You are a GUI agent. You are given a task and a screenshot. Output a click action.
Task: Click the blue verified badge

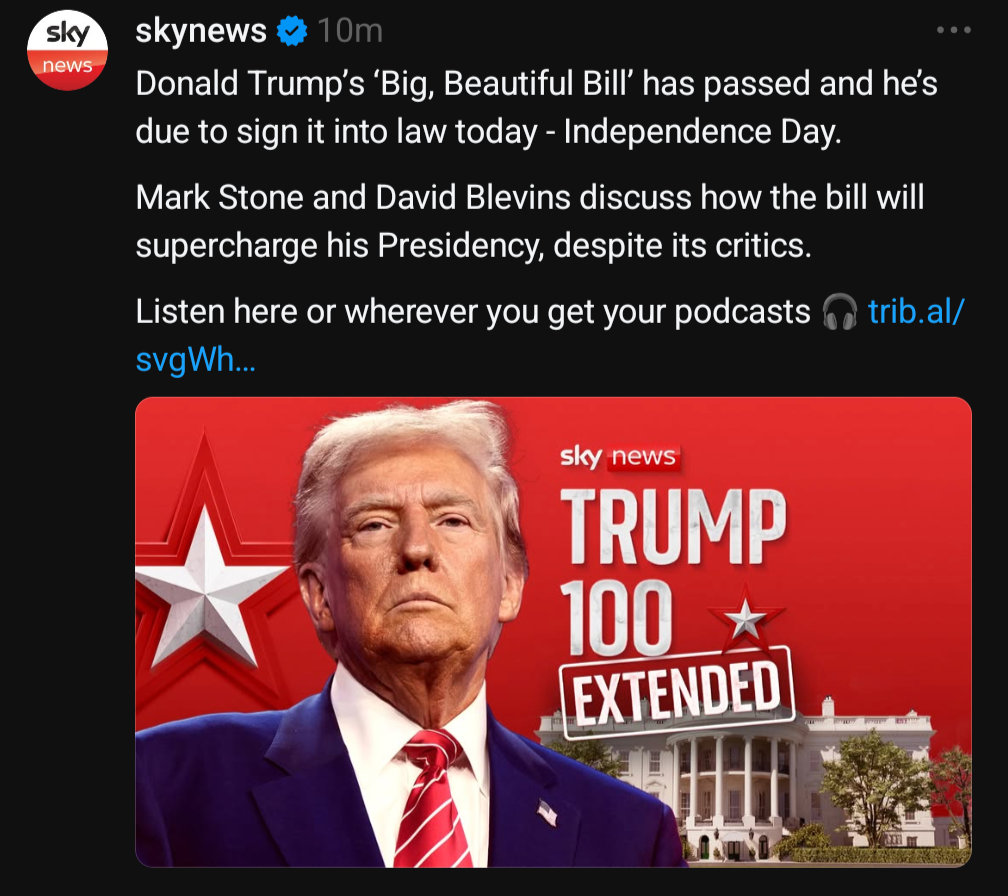[x=292, y=31]
